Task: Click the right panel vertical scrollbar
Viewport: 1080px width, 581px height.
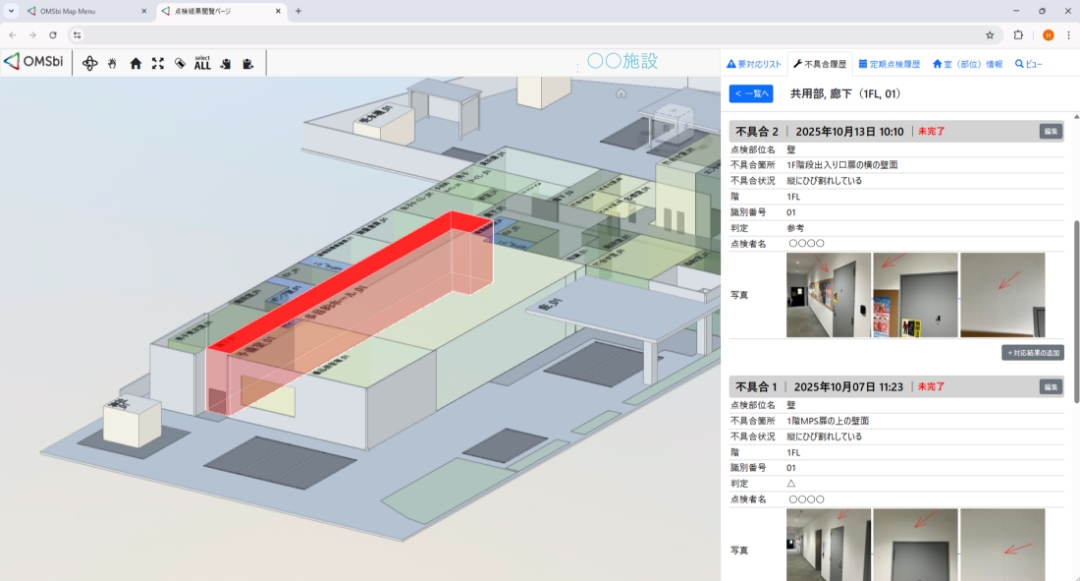Action: tap(1076, 310)
